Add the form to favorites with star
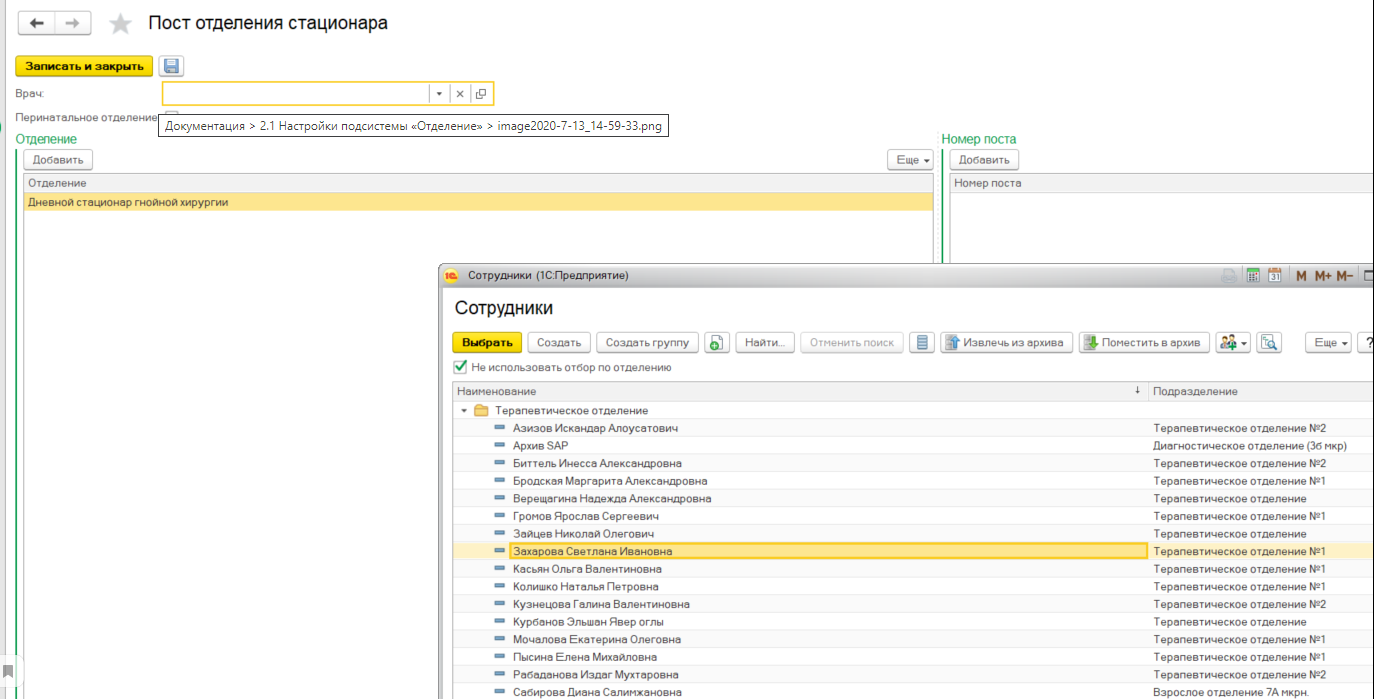The width and height of the screenshot is (1375, 699). (120, 23)
